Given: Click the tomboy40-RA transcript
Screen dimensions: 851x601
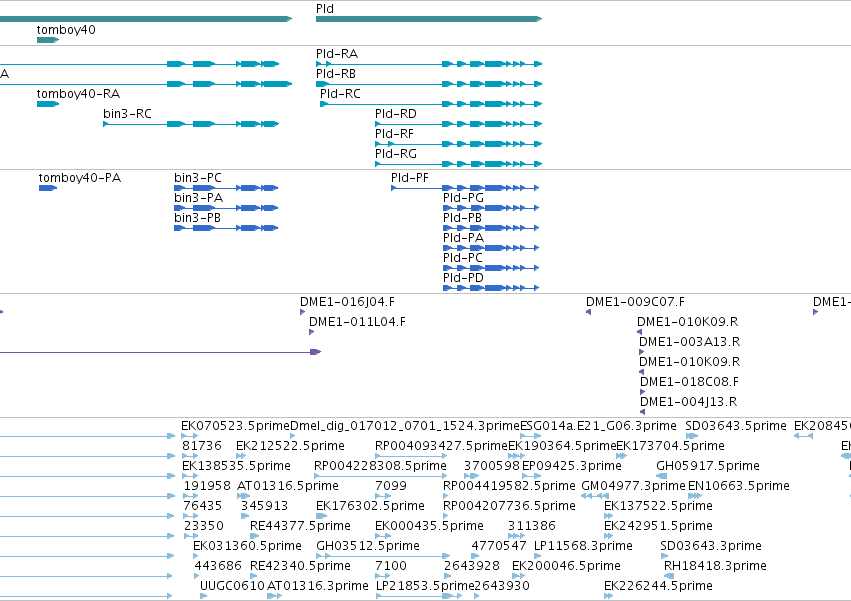Looking at the screenshot, I should (x=48, y=104).
